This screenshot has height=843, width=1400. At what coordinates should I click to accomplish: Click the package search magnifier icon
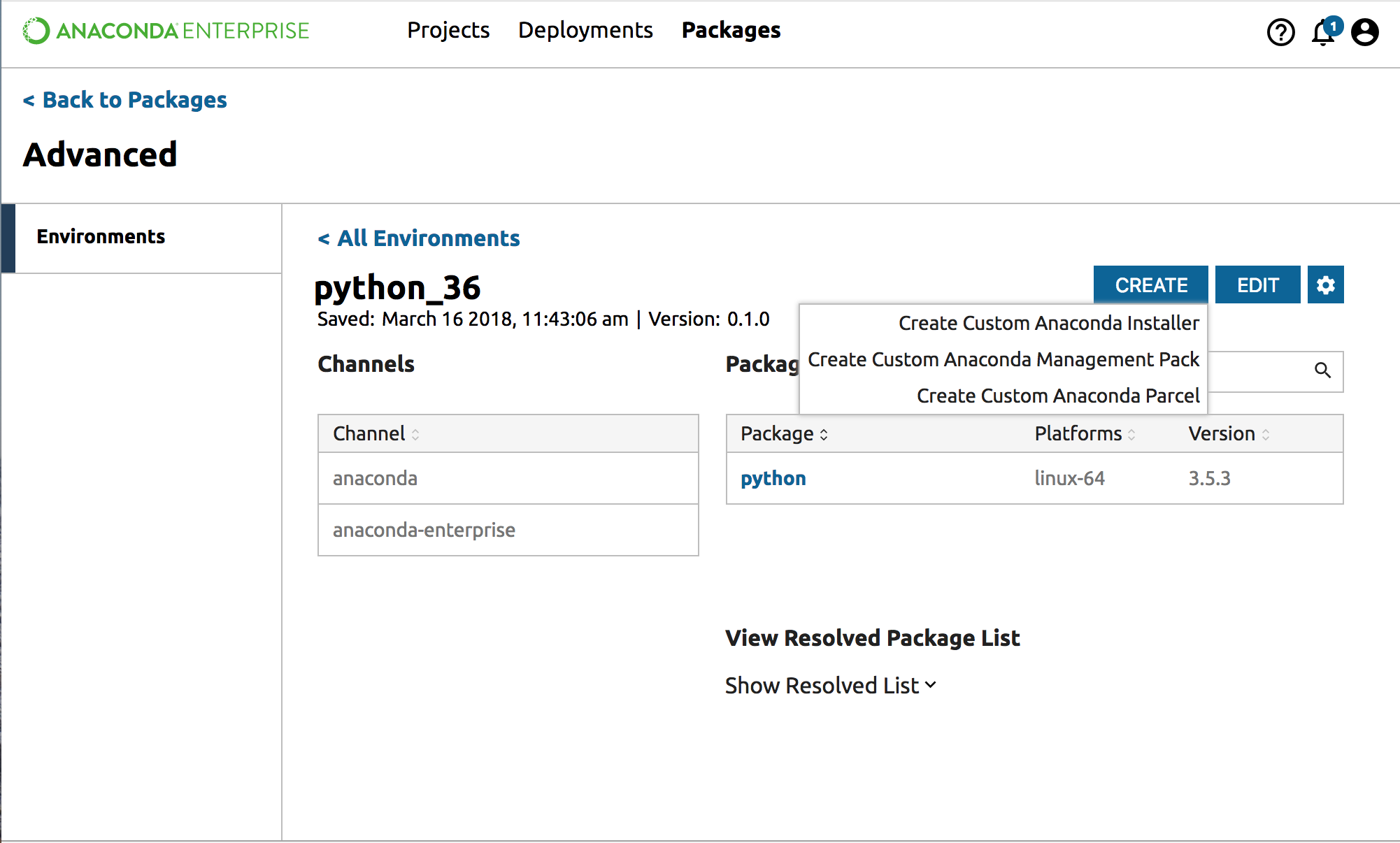[1322, 370]
